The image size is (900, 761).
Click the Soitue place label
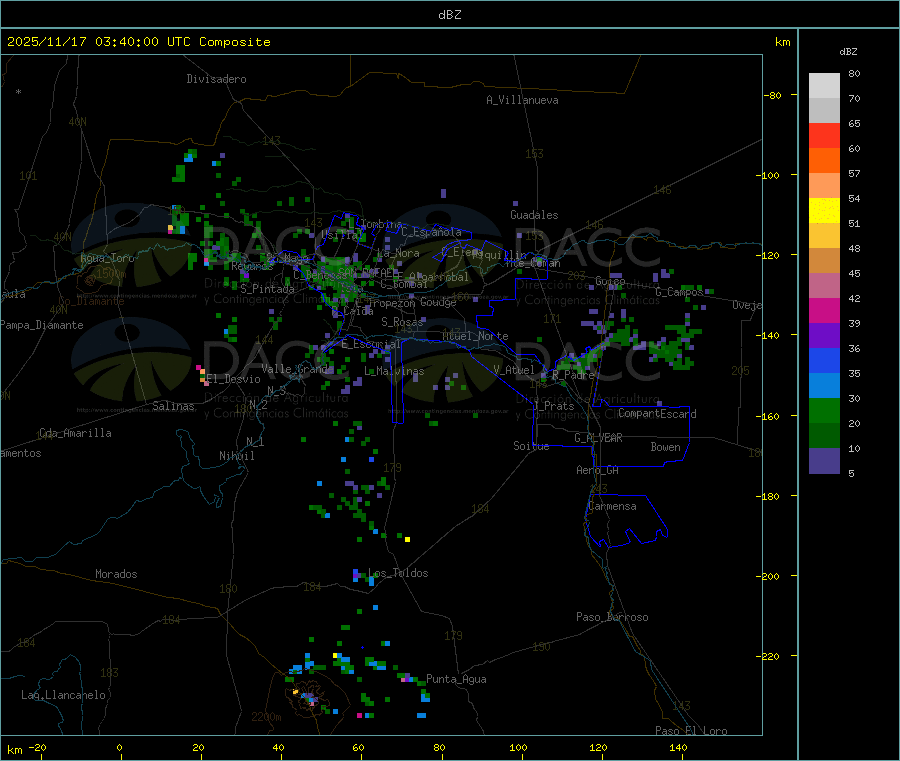click(531, 446)
